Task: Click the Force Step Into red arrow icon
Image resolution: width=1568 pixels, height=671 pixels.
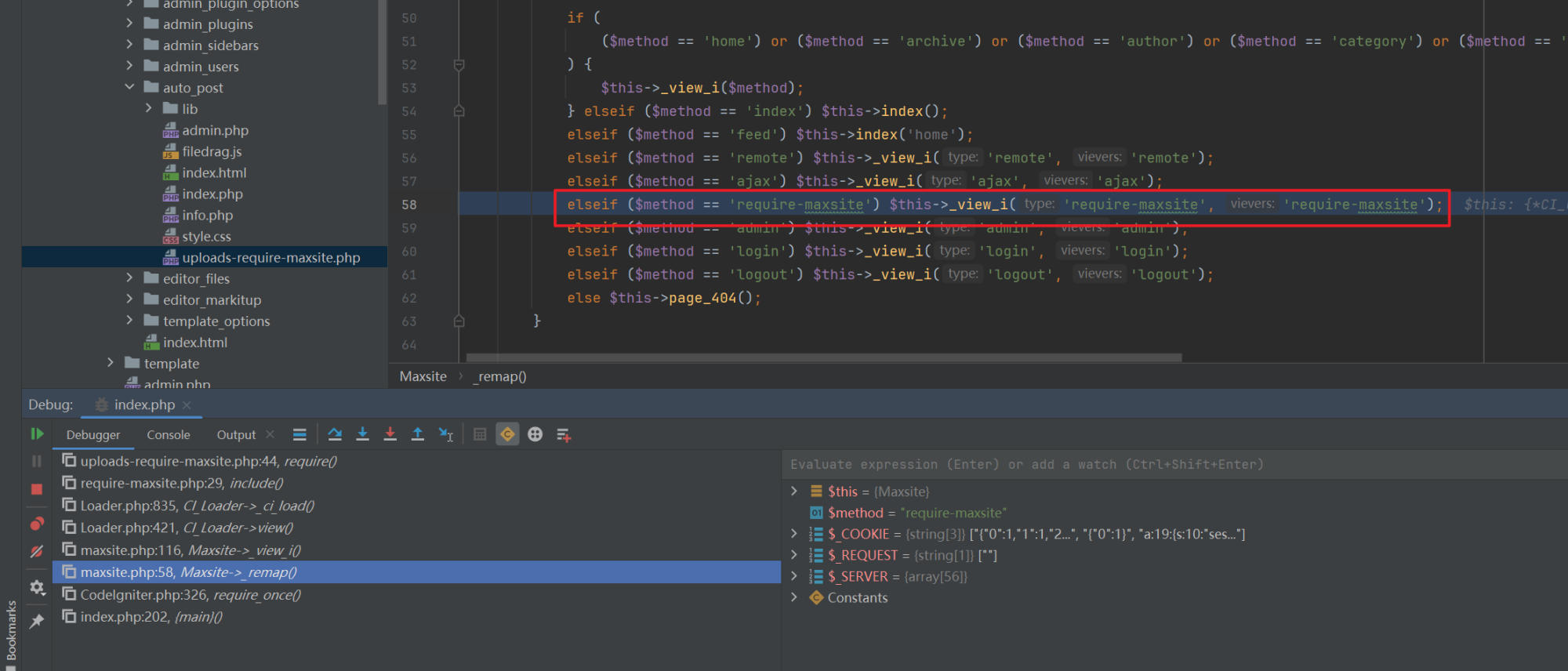Action: click(390, 434)
